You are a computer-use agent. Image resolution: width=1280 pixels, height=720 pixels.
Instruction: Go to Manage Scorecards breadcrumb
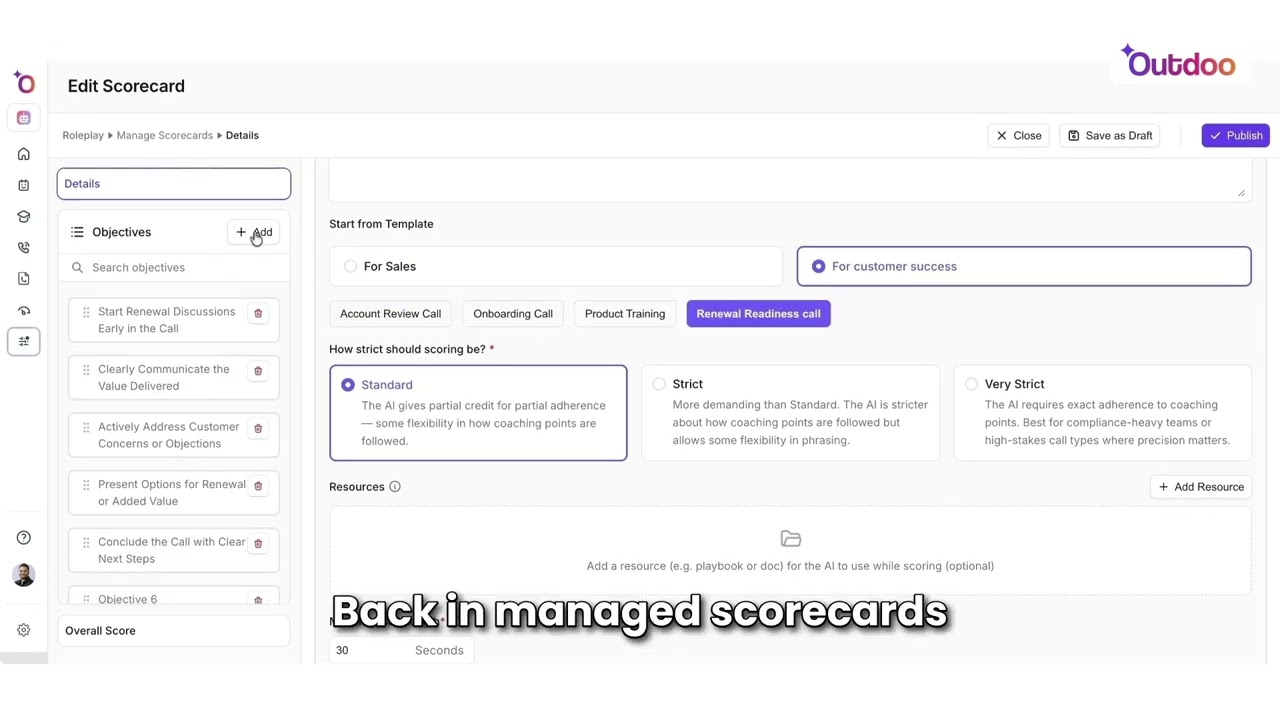(165, 135)
